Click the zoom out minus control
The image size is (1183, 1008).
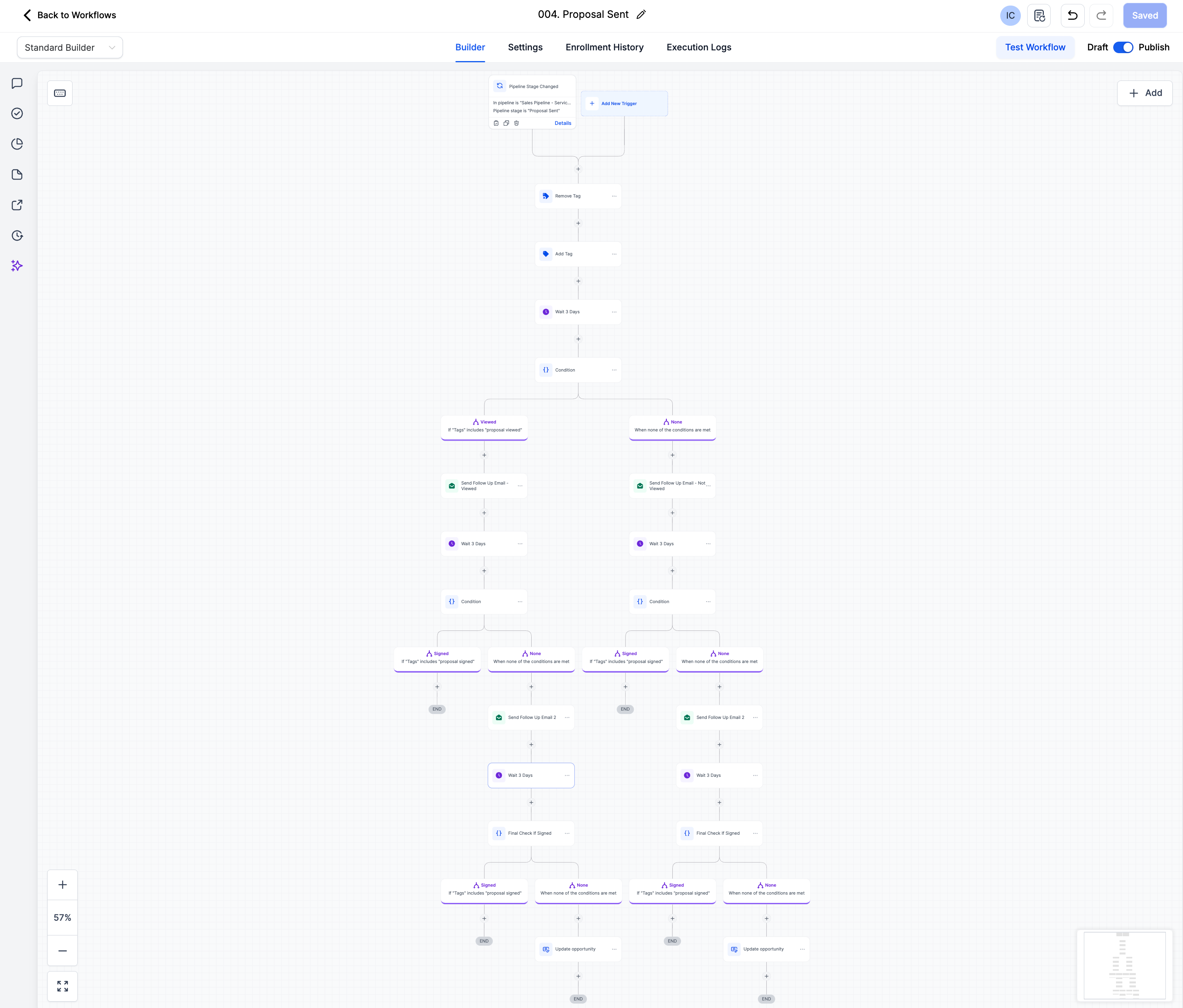coord(63,951)
